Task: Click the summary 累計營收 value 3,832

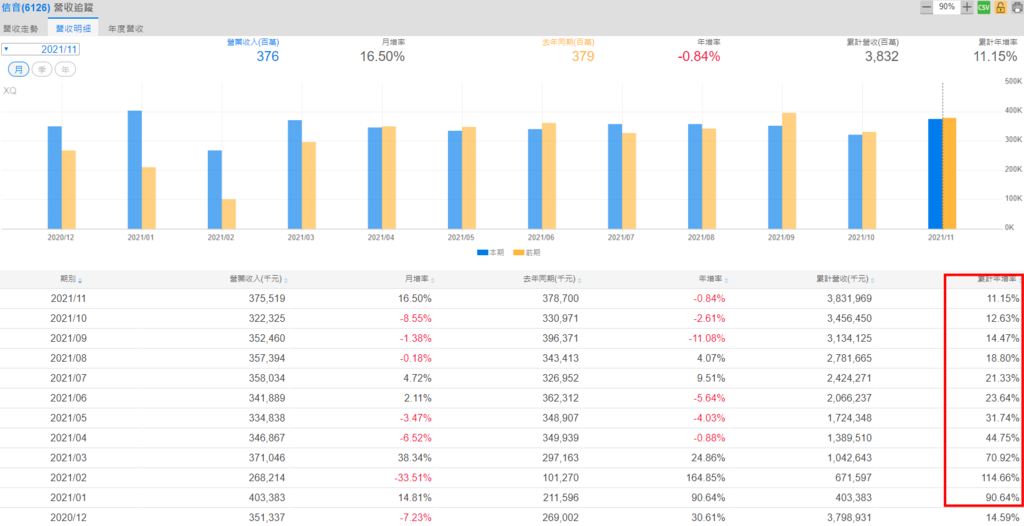Action: (x=882, y=56)
